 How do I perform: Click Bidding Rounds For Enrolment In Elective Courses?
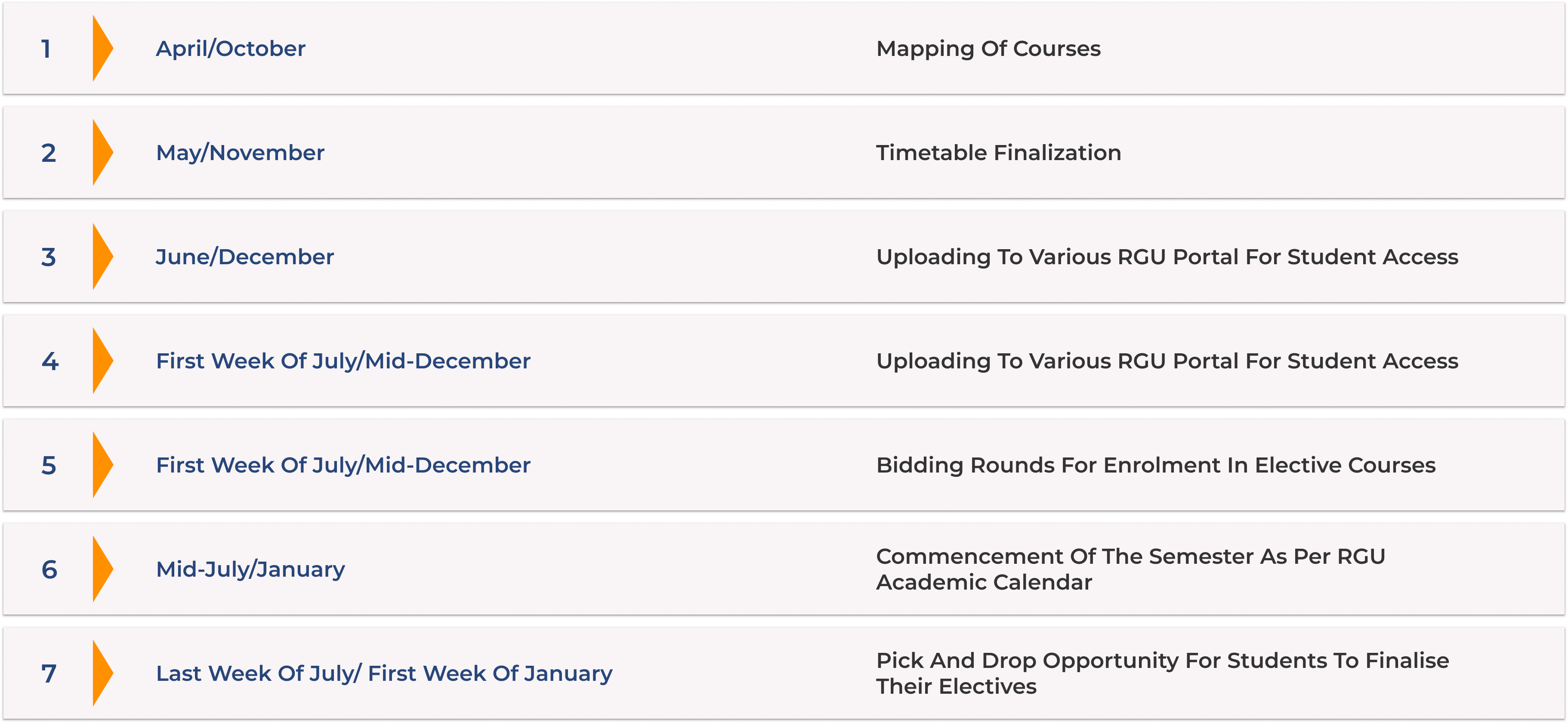(x=1155, y=466)
